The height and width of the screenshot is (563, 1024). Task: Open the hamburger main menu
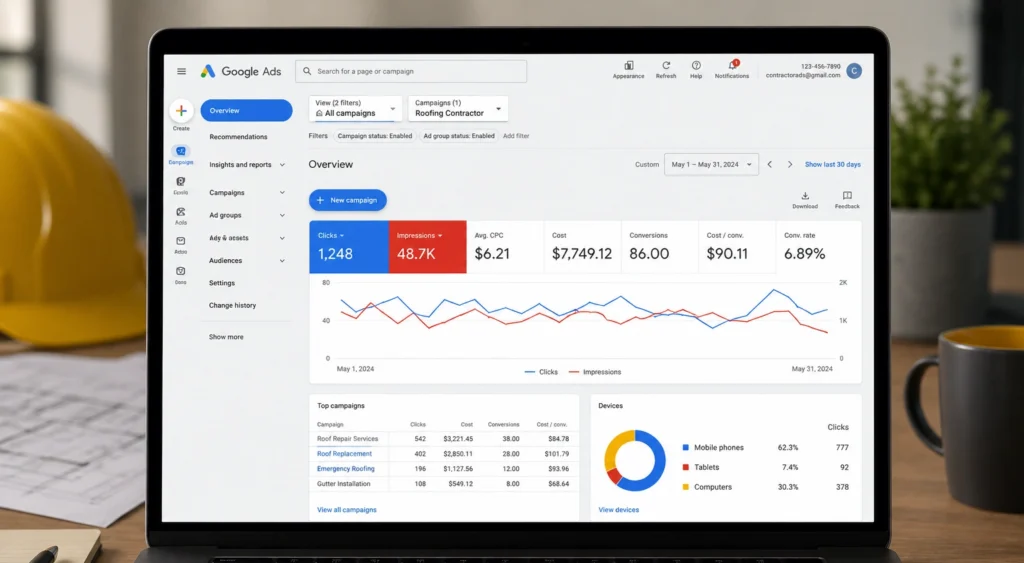(182, 71)
